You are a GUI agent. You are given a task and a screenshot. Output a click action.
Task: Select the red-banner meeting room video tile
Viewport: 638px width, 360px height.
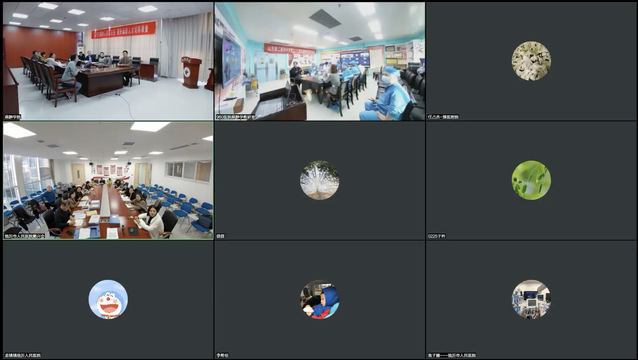click(108, 61)
